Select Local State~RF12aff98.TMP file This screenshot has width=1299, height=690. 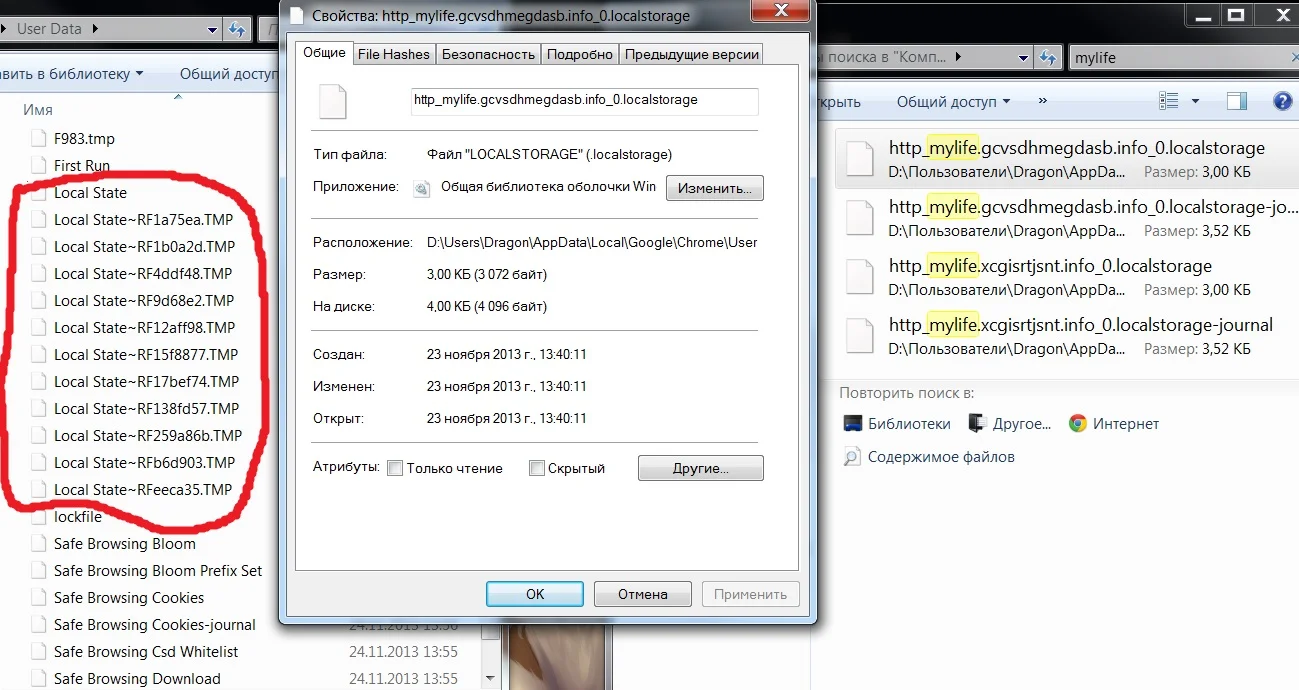pyautogui.click(x=144, y=328)
